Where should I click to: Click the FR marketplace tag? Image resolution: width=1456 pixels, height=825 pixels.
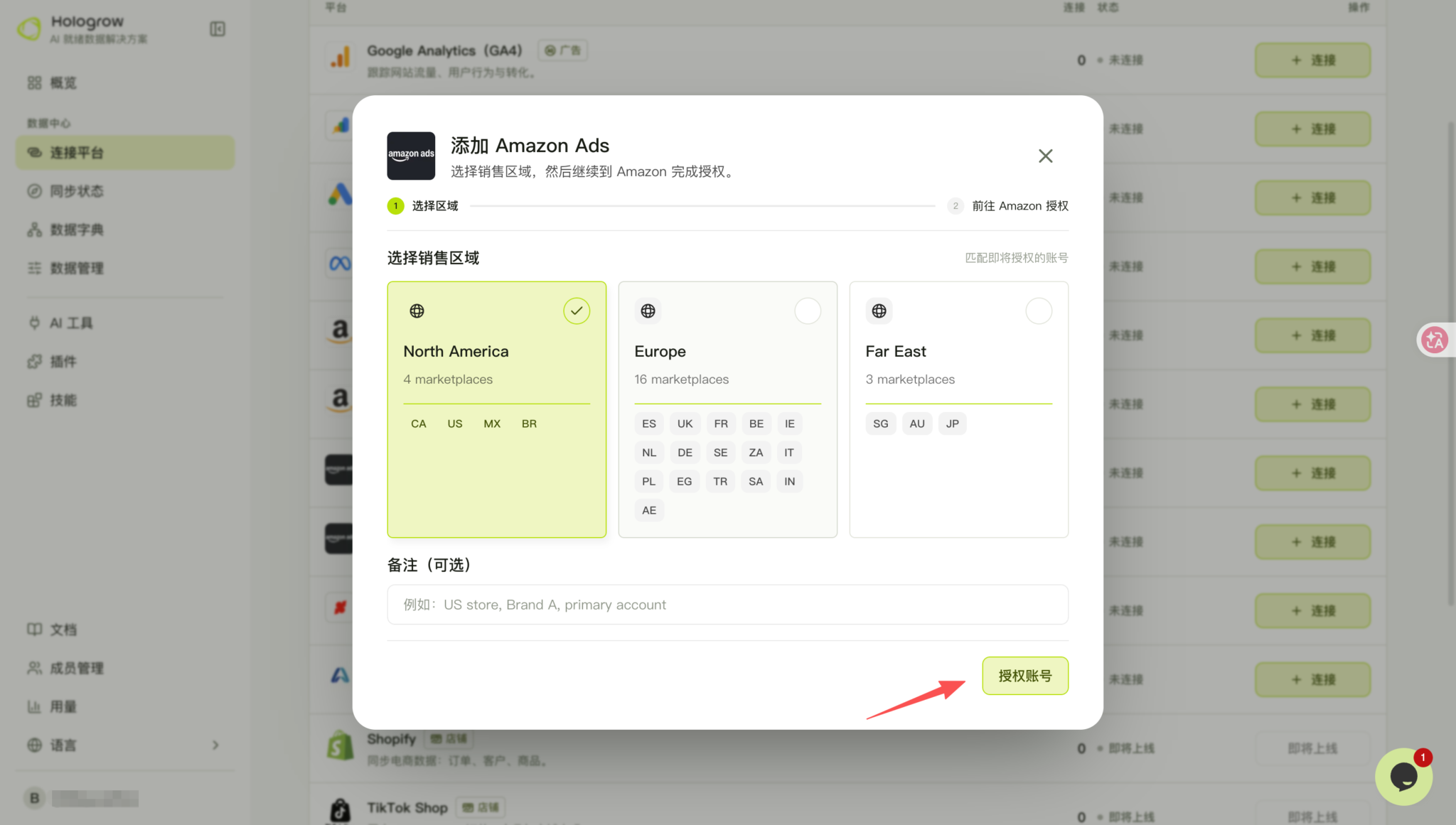click(721, 424)
